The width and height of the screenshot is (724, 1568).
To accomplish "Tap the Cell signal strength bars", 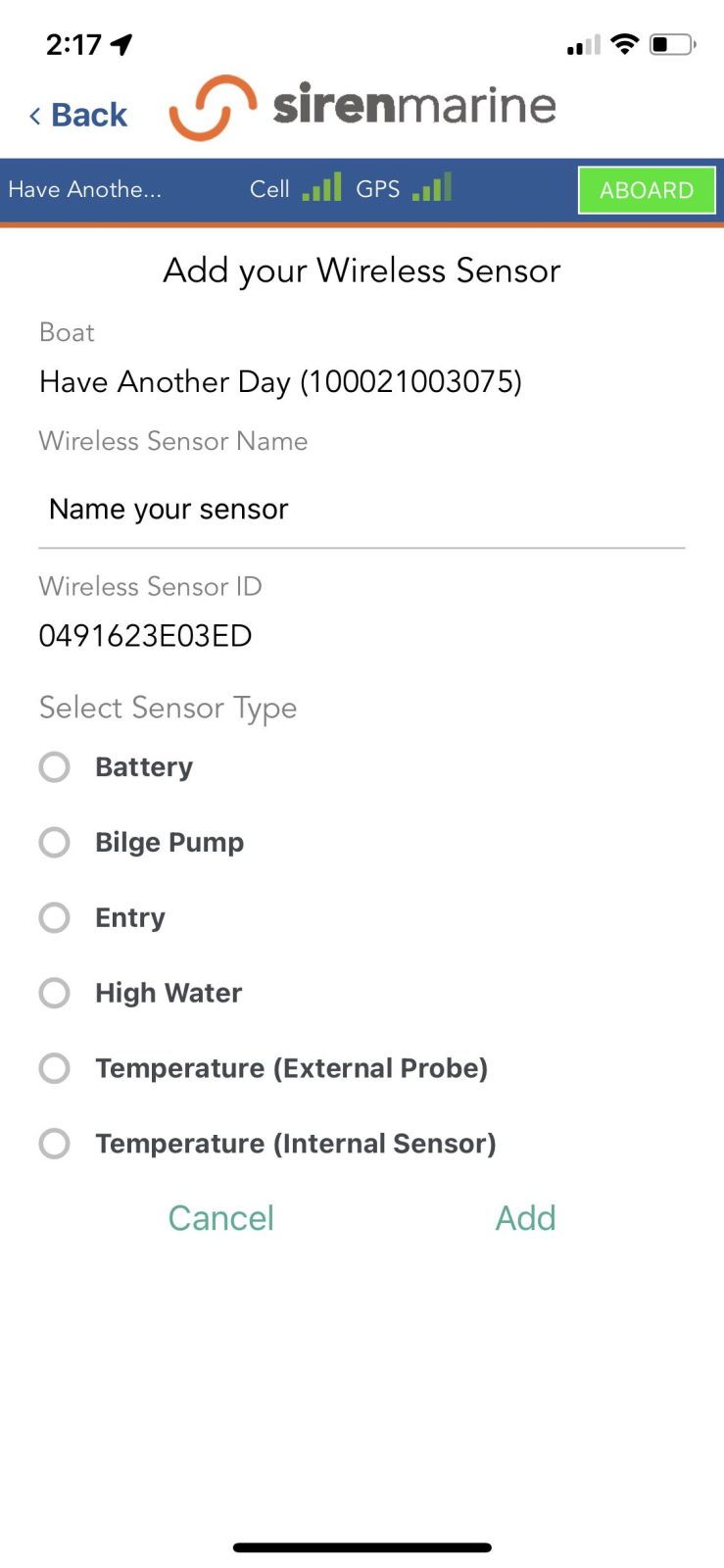I will [x=321, y=186].
